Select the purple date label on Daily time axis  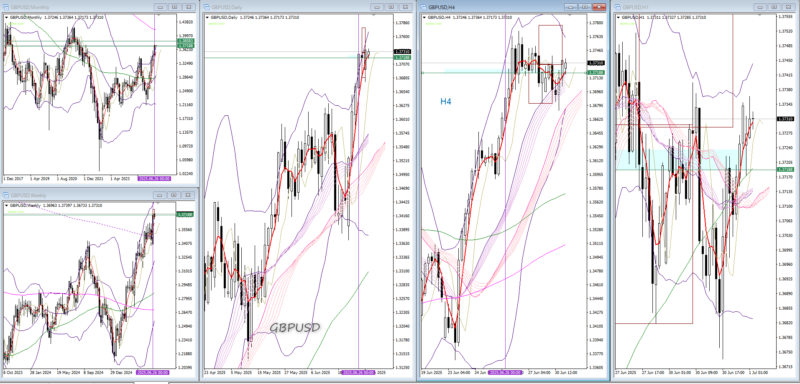[x=358, y=372]
